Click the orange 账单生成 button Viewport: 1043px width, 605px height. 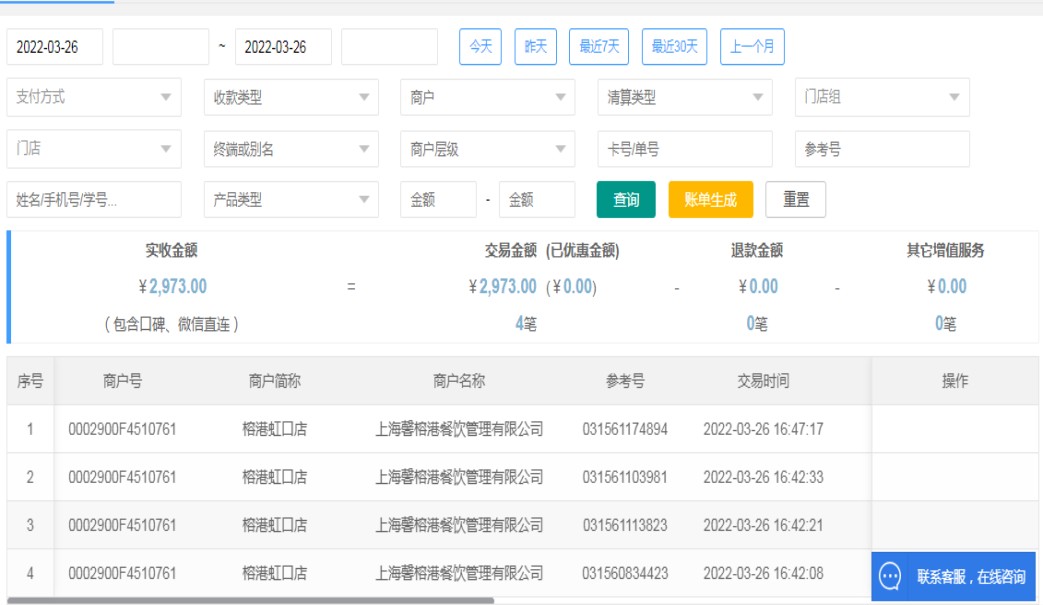(710, 200)
